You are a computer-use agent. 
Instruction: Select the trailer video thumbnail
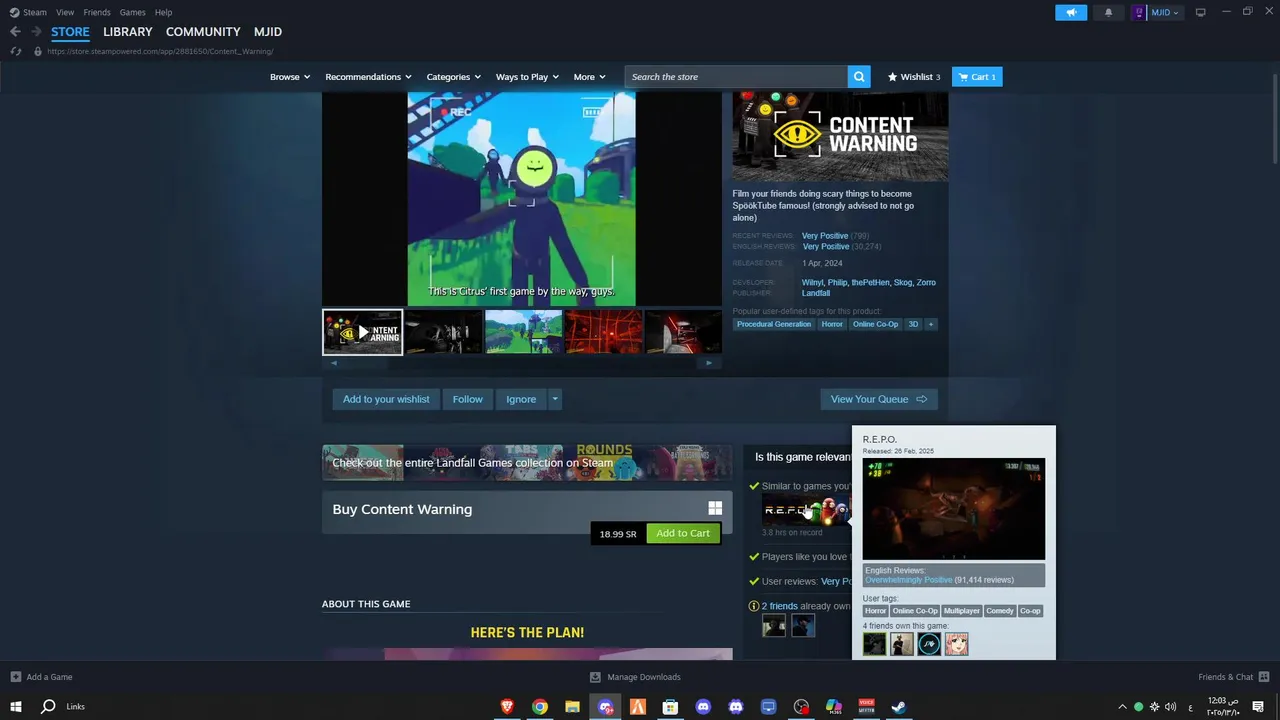click(362, 332)
